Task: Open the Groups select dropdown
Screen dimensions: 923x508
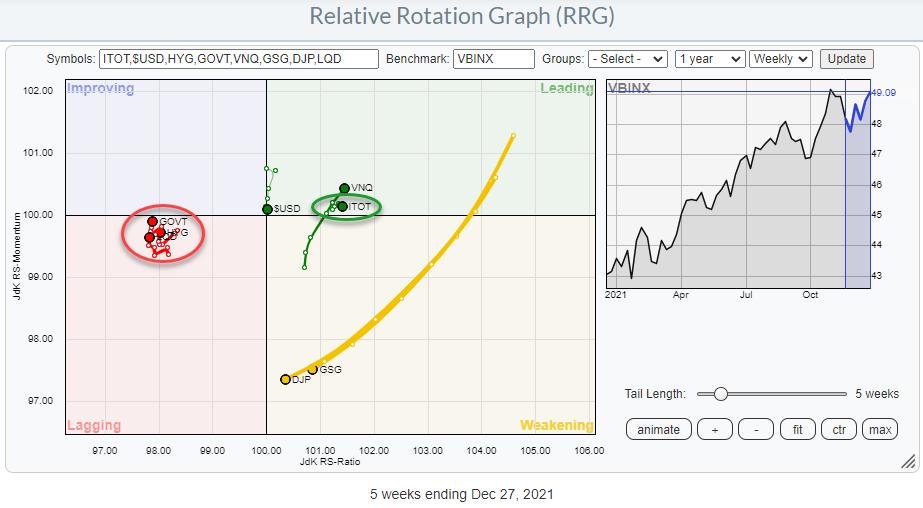Action: (628, 59)
